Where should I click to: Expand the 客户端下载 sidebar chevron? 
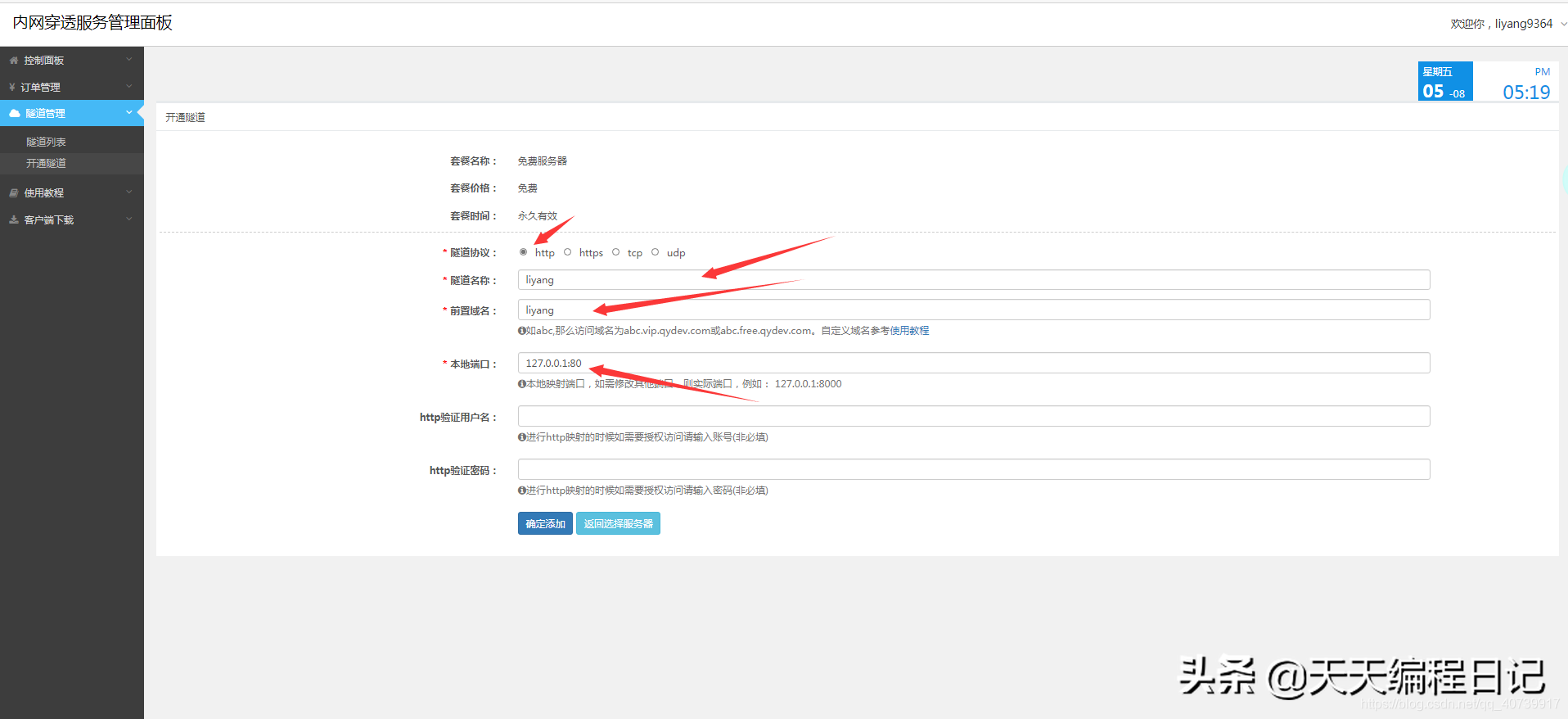click(128, 219)
